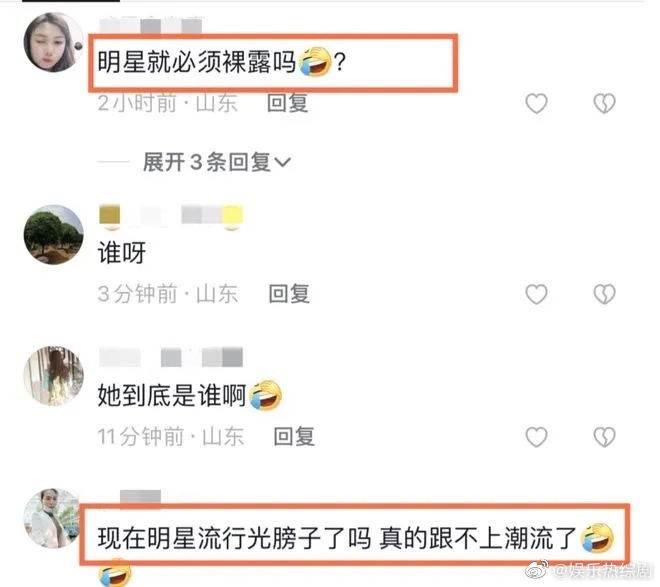Open the bottom commenter's avatar profile

point(52,518)
